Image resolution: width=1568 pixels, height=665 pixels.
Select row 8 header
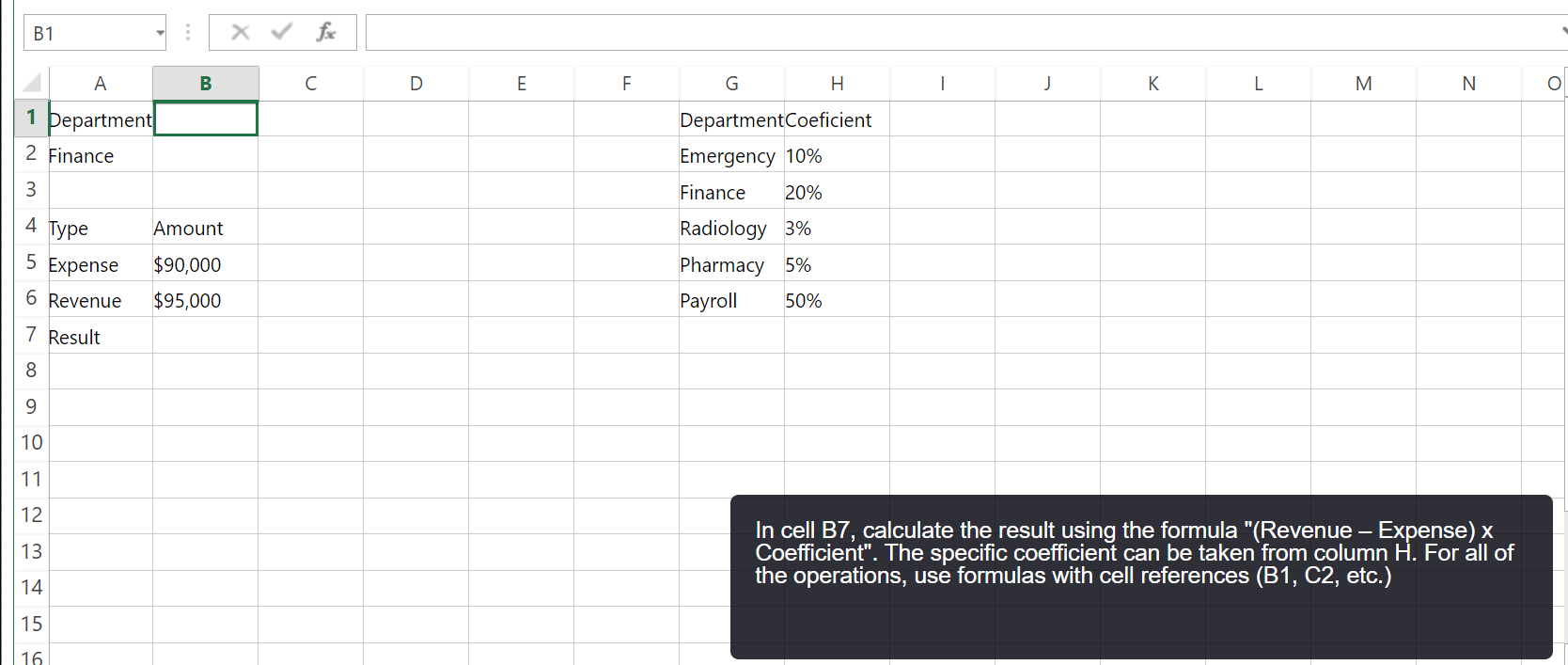coord(32,372)
